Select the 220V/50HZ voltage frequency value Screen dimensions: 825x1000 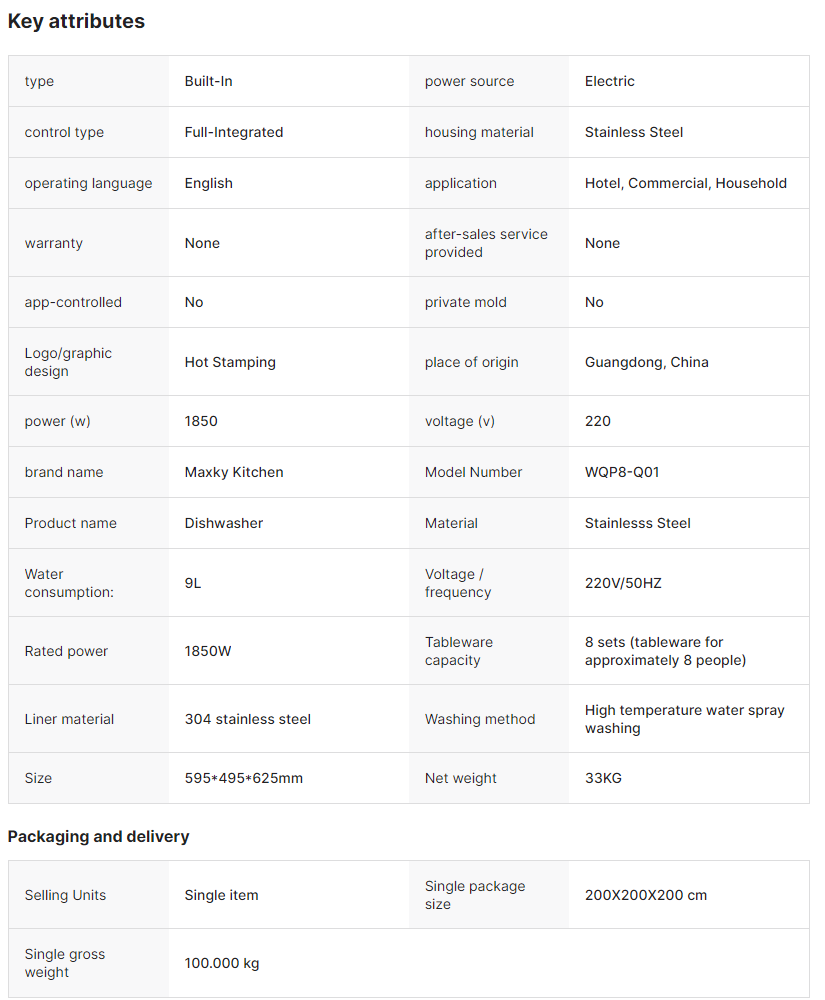tap(623, 583)
